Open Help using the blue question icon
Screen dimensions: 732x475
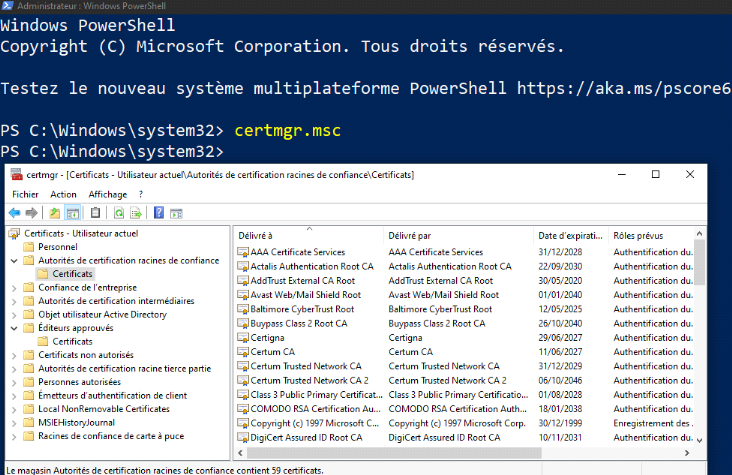(x=159, y=213)
